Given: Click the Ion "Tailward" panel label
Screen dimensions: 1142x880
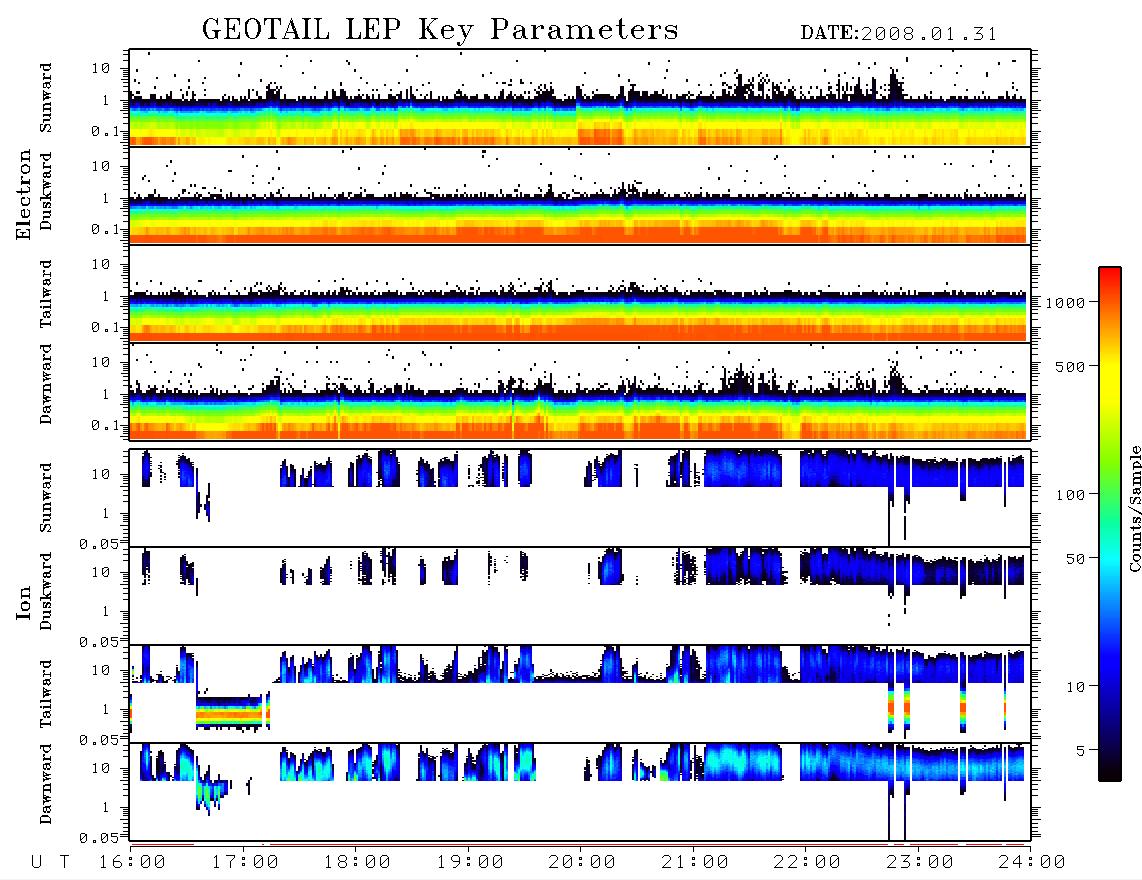Looking at the screenshot, I should (46, 694).
